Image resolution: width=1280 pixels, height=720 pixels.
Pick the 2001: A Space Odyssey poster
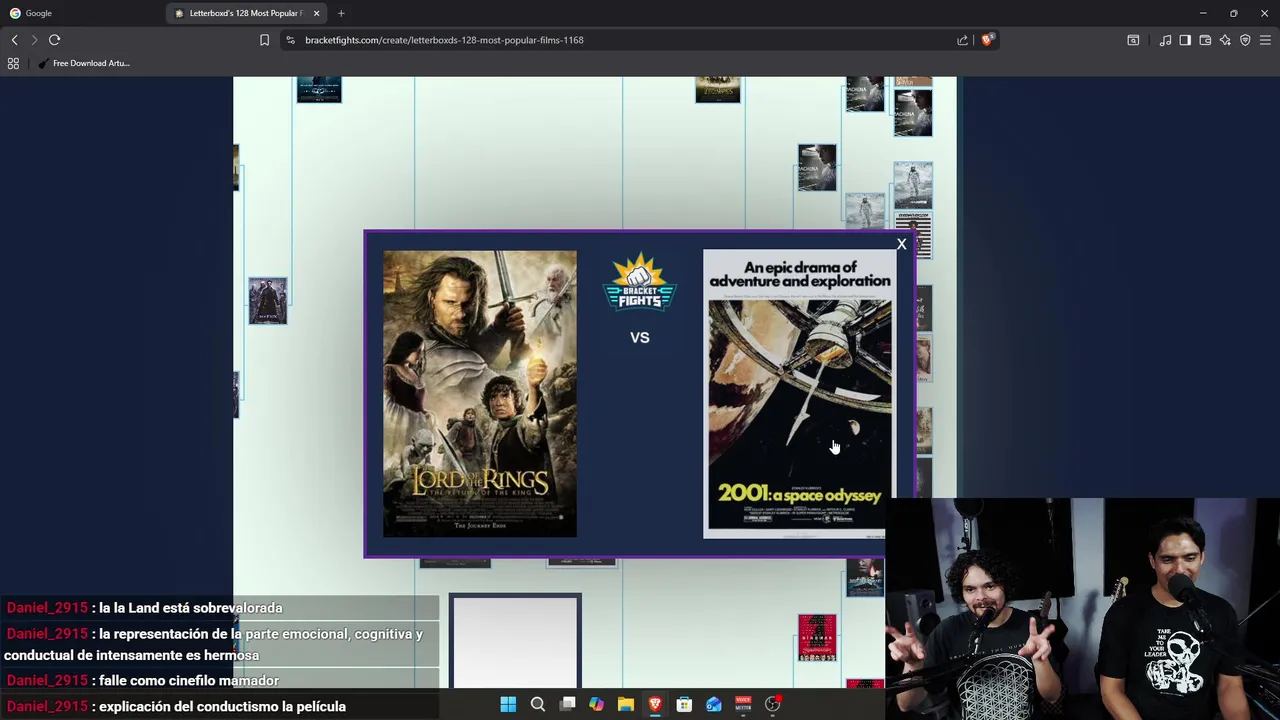[x=799, y=394]
